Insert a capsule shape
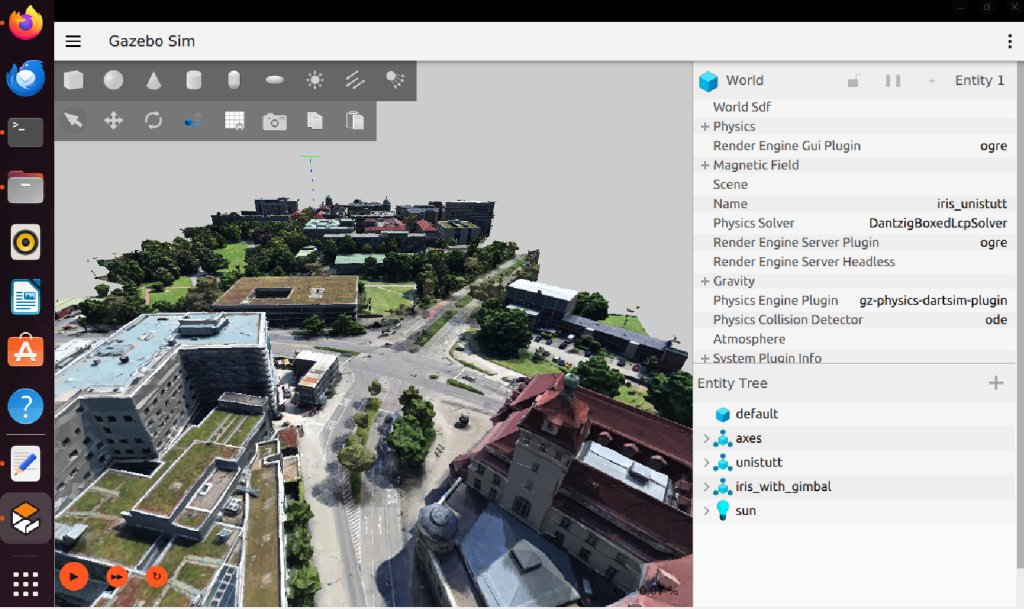The height and width of the screenshot is (609, 1024). click(234, 80)
